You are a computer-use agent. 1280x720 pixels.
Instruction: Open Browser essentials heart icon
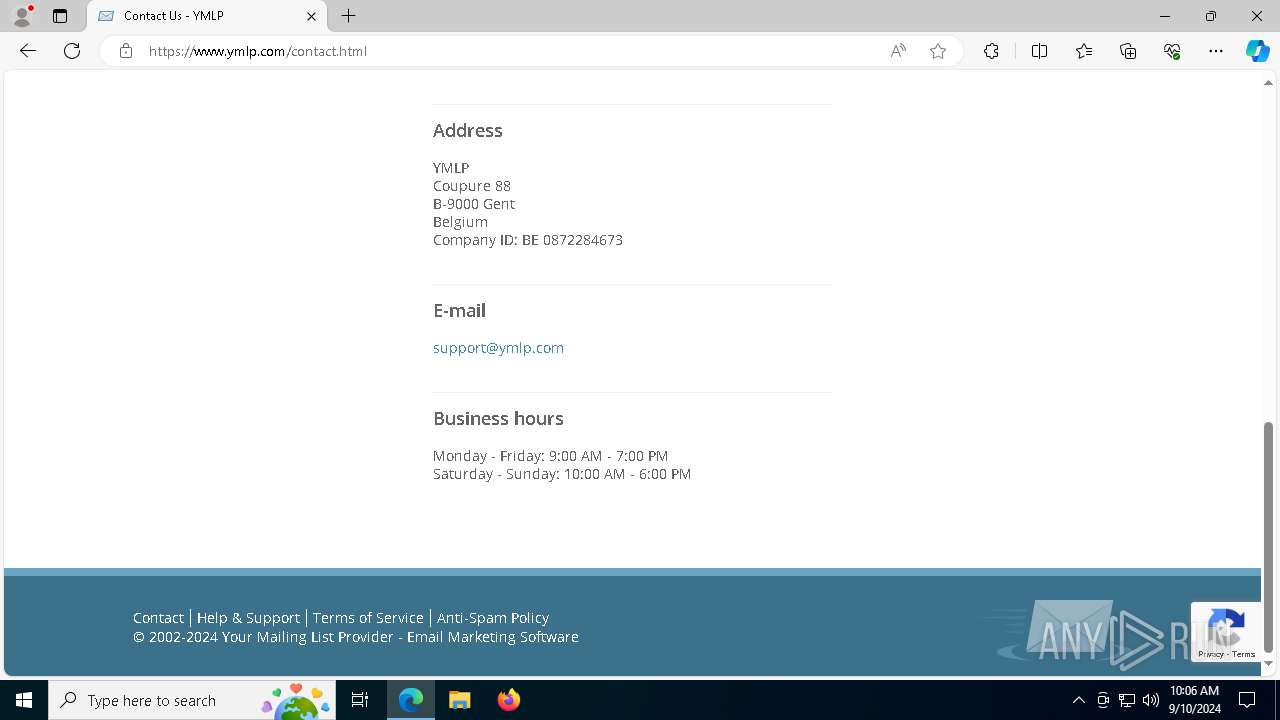(x=1172, y=51)
